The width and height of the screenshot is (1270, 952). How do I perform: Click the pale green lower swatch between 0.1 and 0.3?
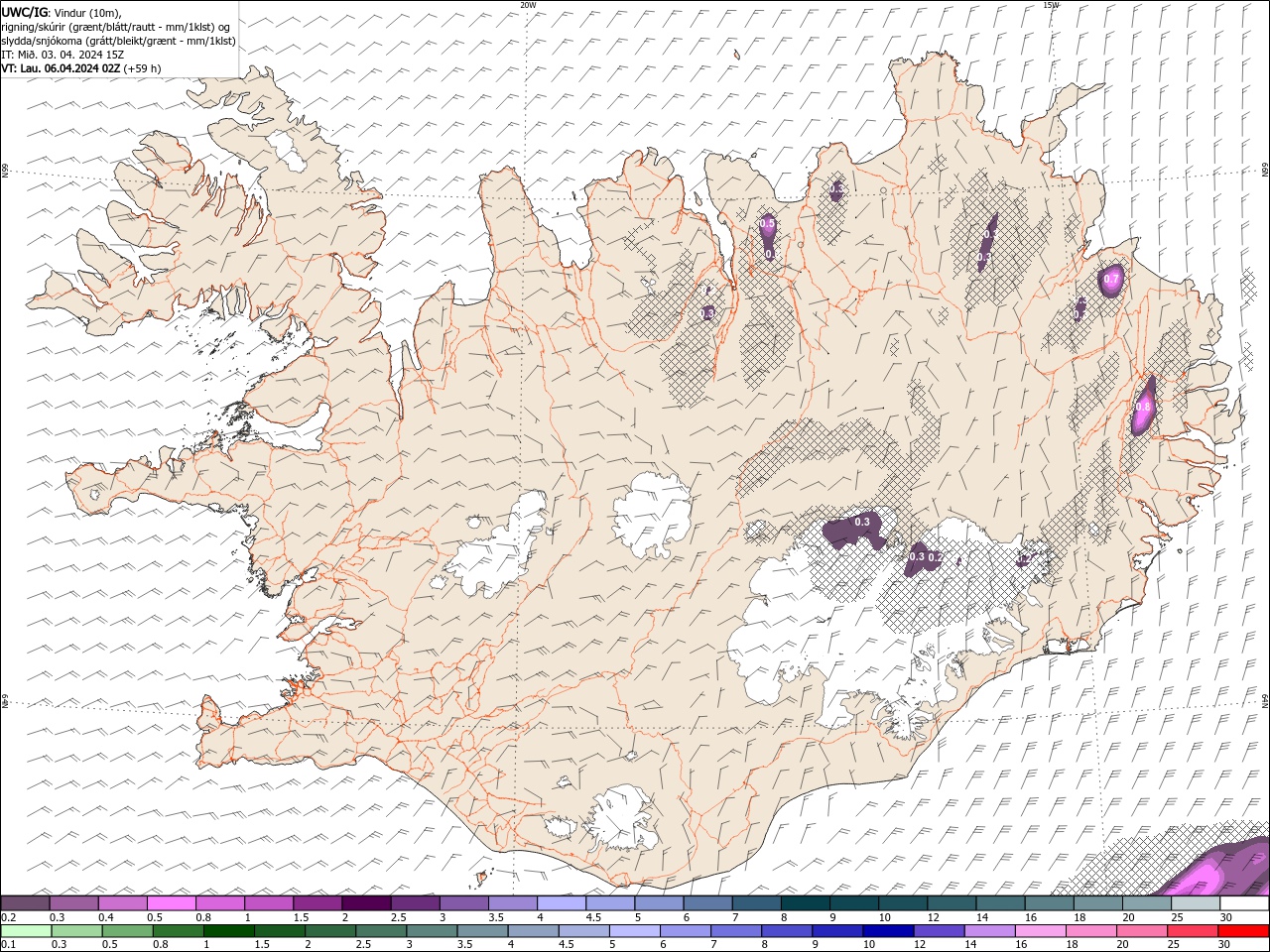tap(27, 931)
